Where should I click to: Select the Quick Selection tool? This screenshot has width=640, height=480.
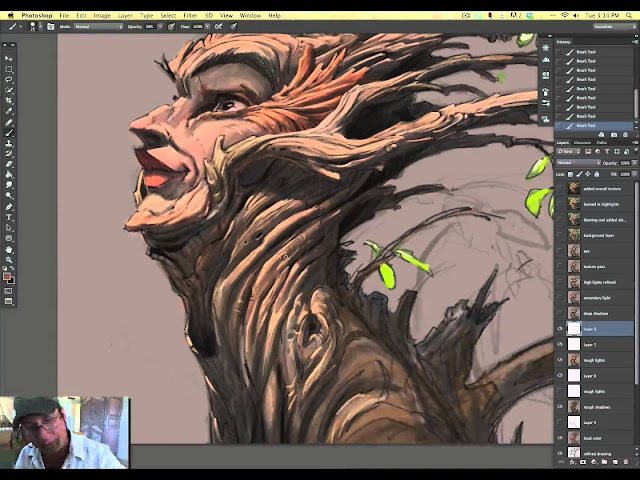(9, 90)
